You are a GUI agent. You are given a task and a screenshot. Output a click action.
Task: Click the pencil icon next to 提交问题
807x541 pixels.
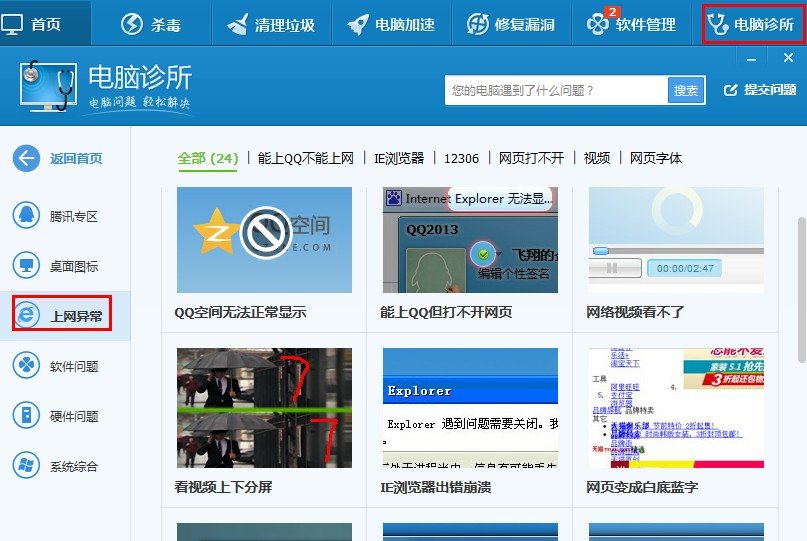pyautogui.click(x=730, y=90)
